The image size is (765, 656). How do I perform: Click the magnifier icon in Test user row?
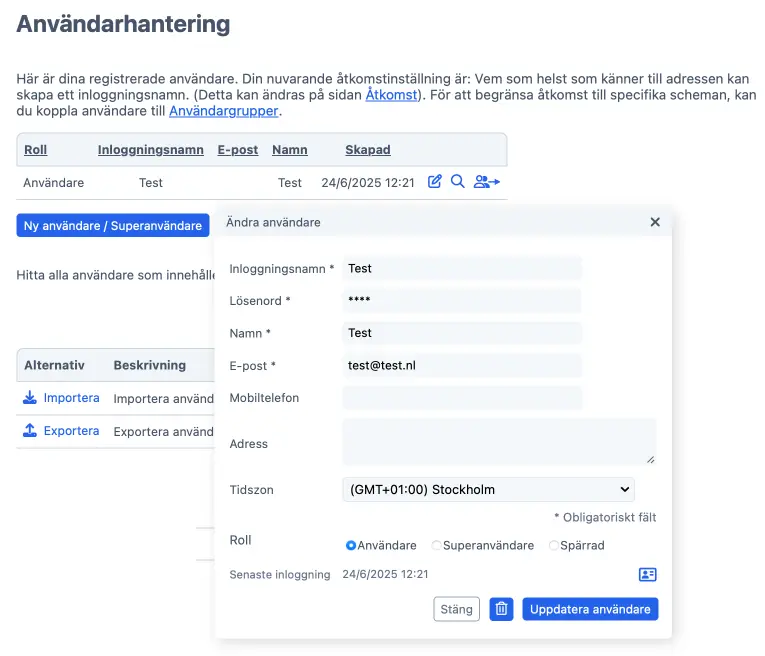[458, 181]
